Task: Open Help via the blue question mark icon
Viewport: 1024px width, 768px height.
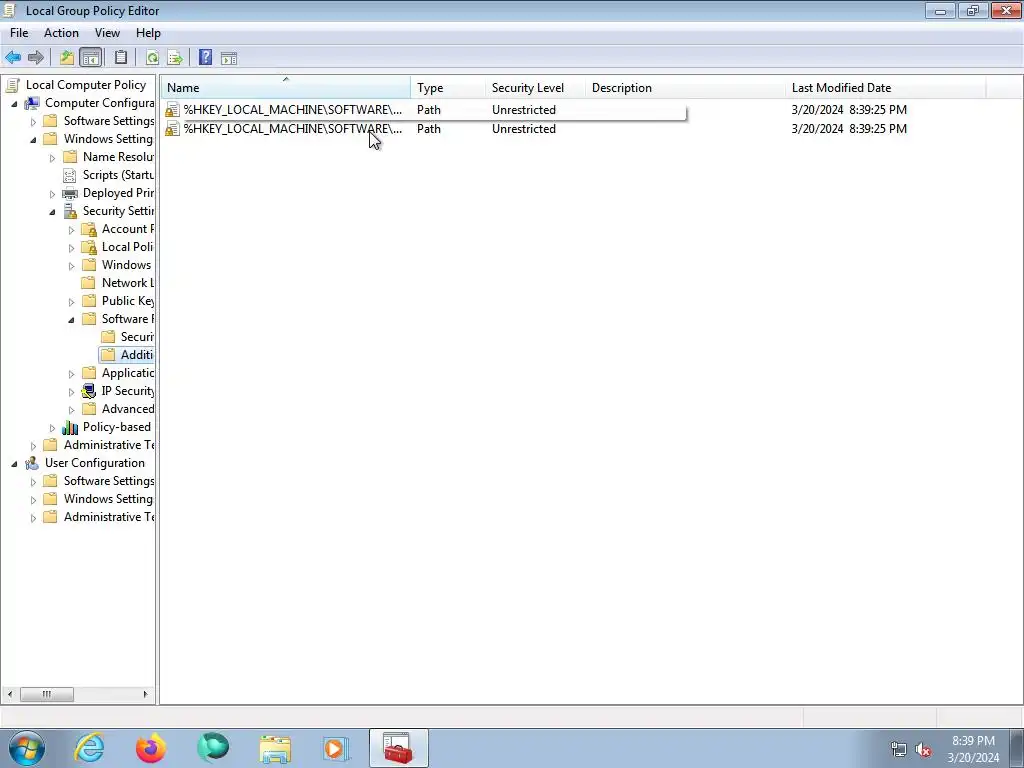Action: tap(205, 57)
